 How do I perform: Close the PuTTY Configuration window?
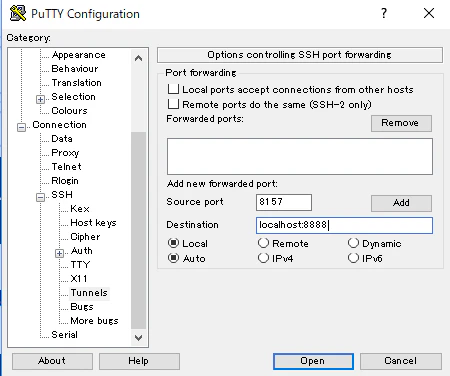(x=429, y=13)
